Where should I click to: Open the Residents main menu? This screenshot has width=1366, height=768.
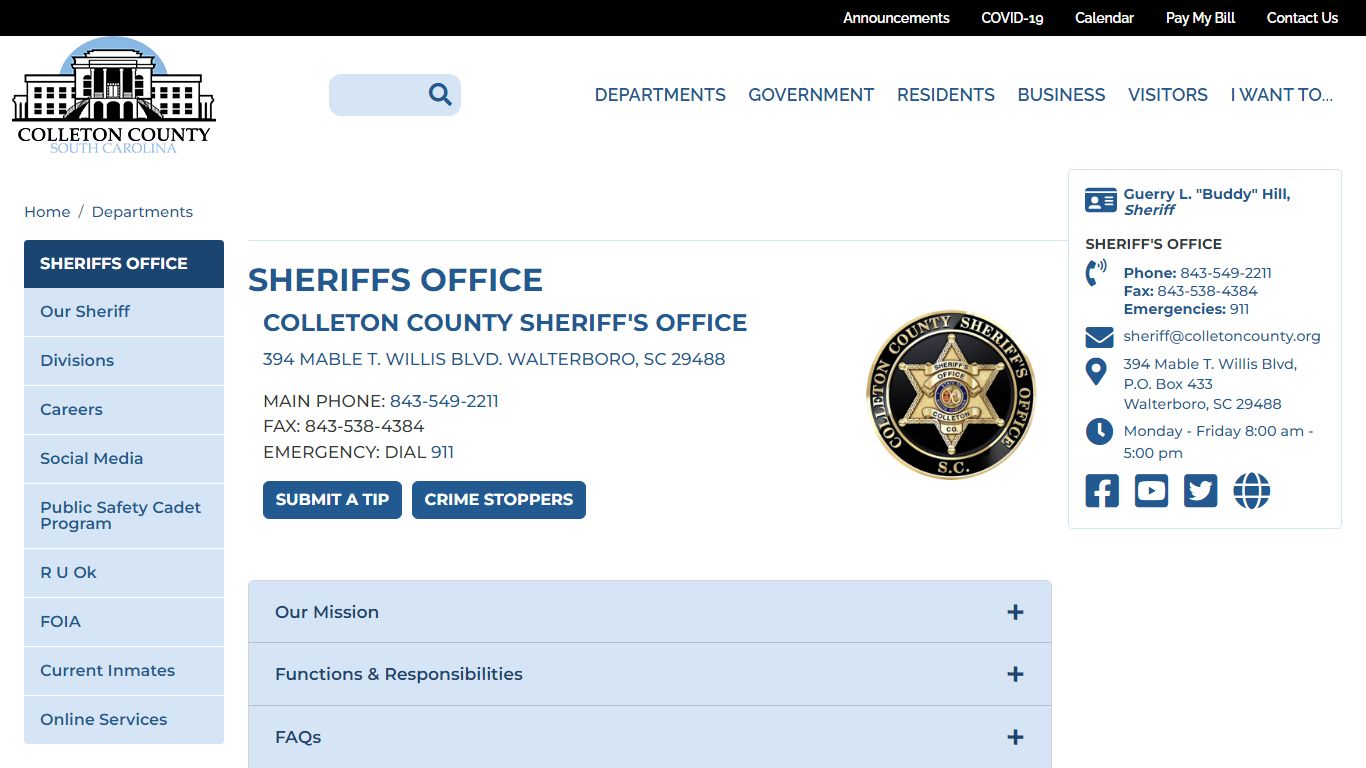point(946,95)
